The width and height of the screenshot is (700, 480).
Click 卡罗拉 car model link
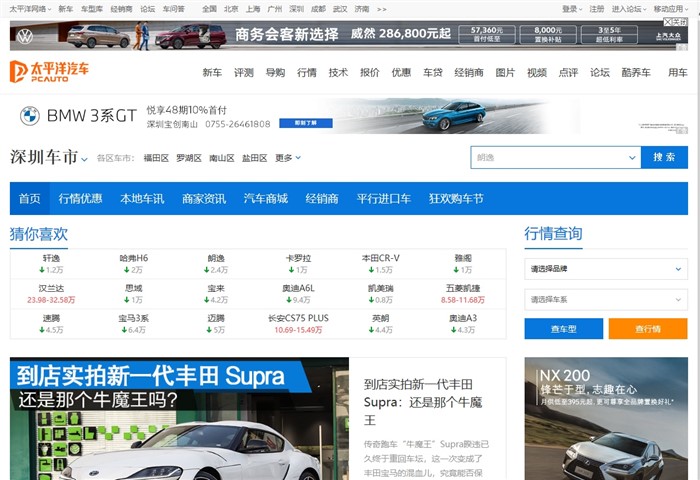point(298,258)
